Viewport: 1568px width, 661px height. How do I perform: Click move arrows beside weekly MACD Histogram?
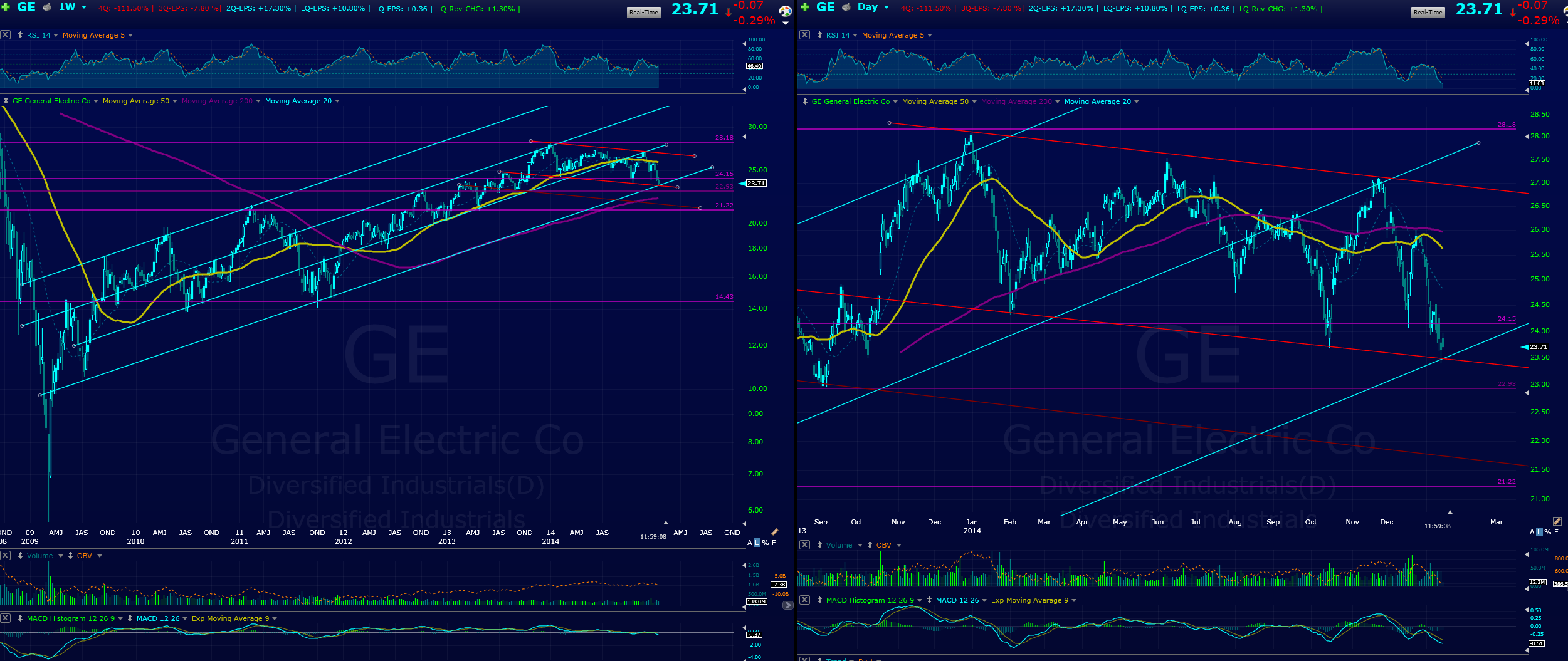point(20,618)
